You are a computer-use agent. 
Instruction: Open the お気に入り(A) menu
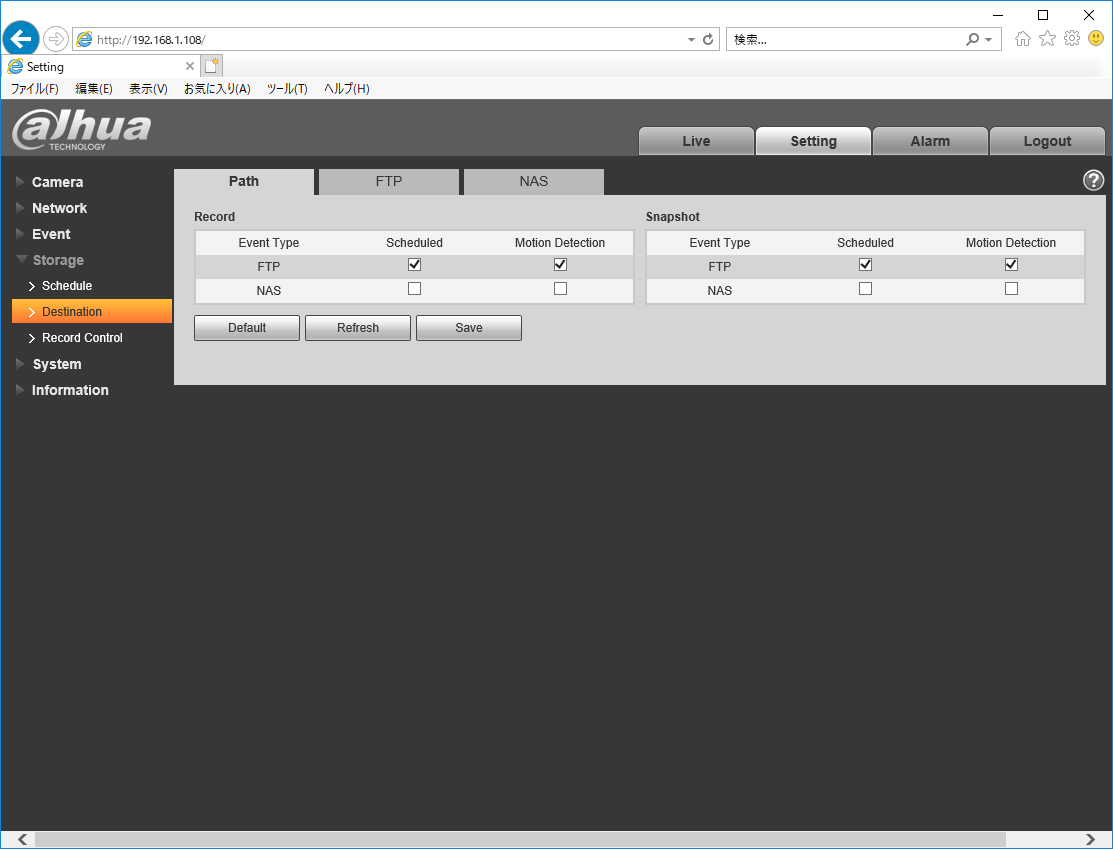(217, 89)
